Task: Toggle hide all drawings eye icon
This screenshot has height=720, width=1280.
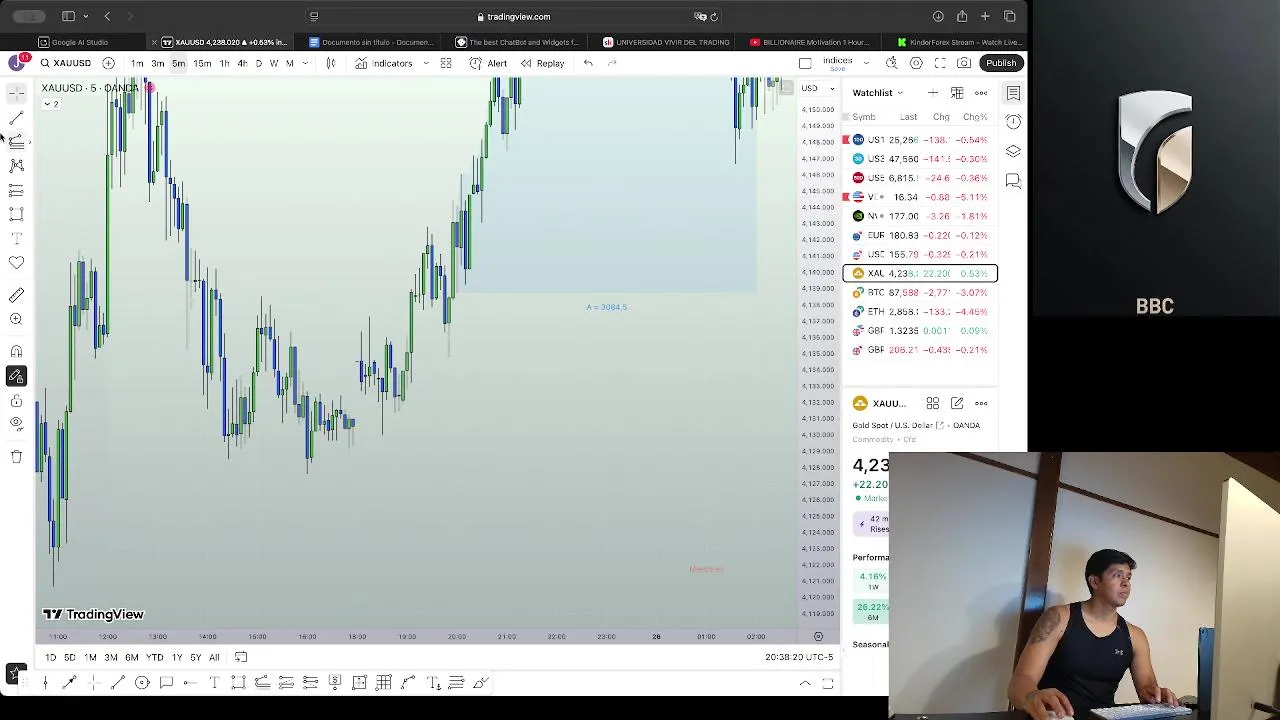Action: 16,424
